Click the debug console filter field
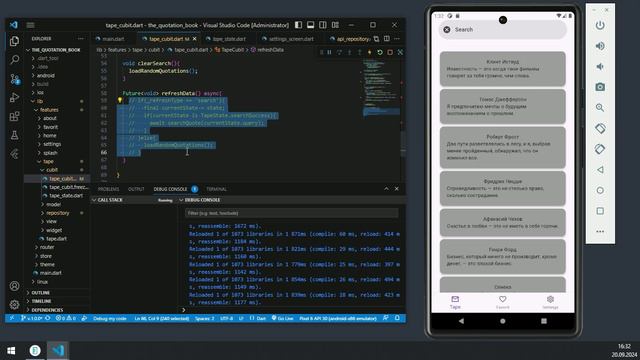The height and width of the screenshot is (360, 640). coord(291,213)
